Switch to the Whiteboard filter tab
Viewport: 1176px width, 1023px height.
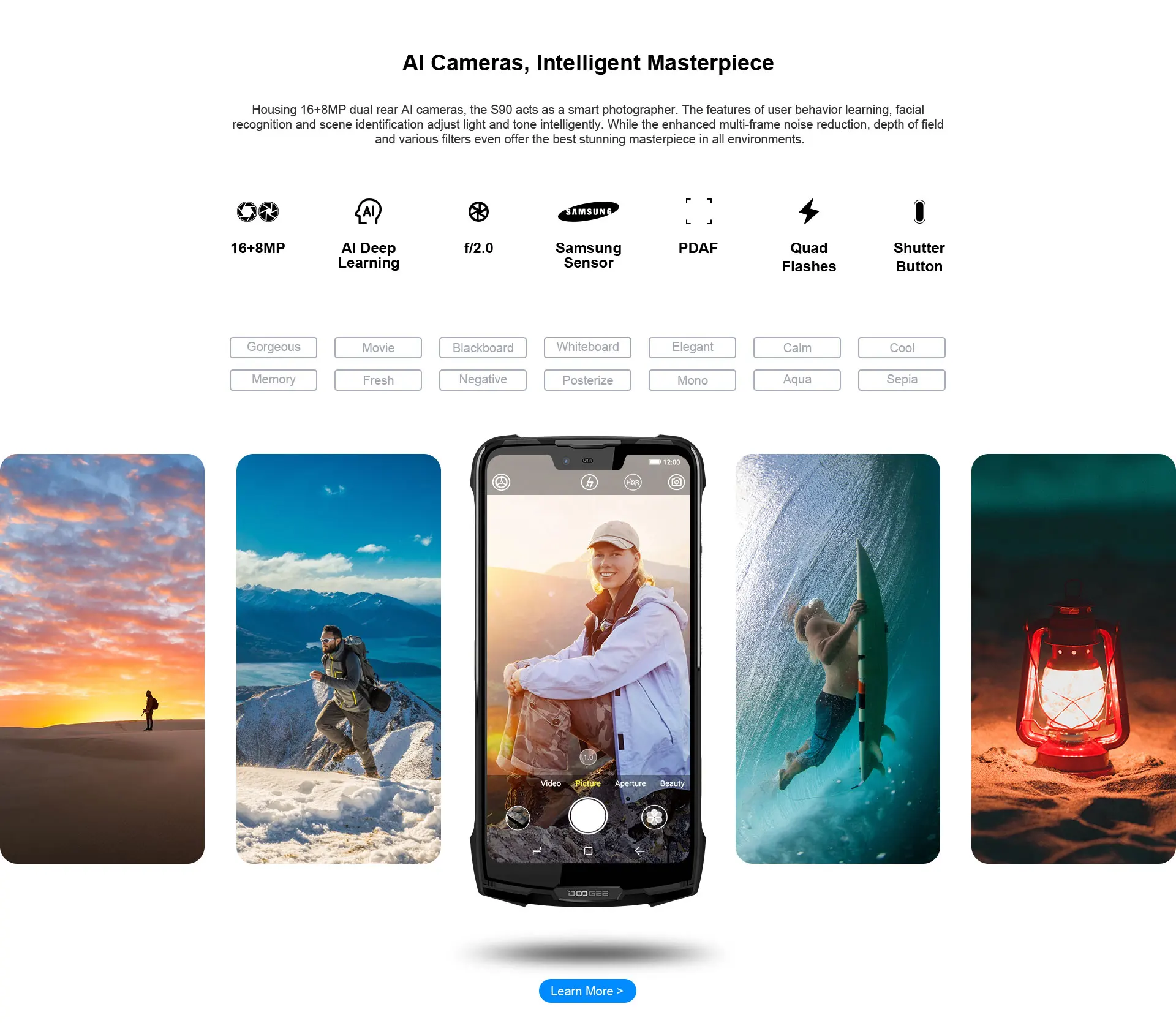pos(587,346)
